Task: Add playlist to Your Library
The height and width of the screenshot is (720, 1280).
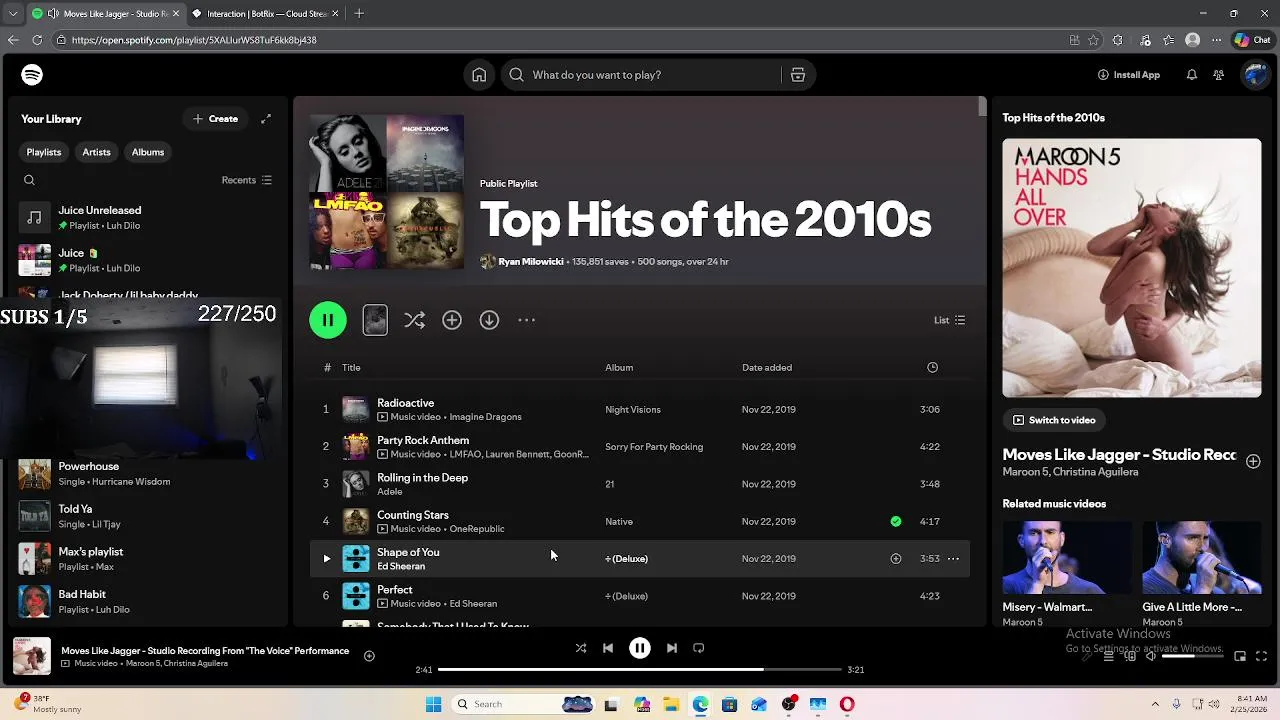Action: point(452,320)
